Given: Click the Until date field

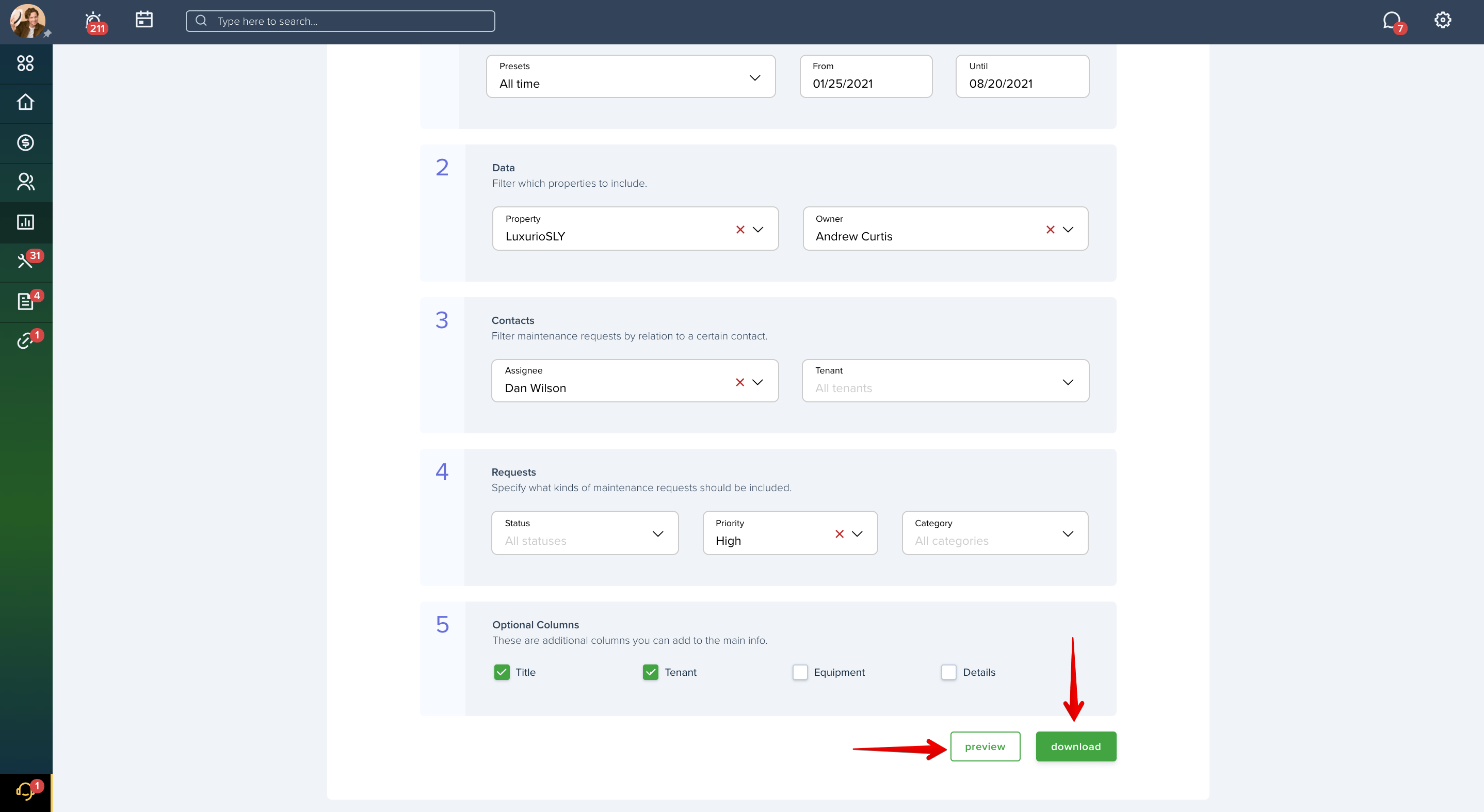Looking at the screenshot, I should coord(1022,76).
